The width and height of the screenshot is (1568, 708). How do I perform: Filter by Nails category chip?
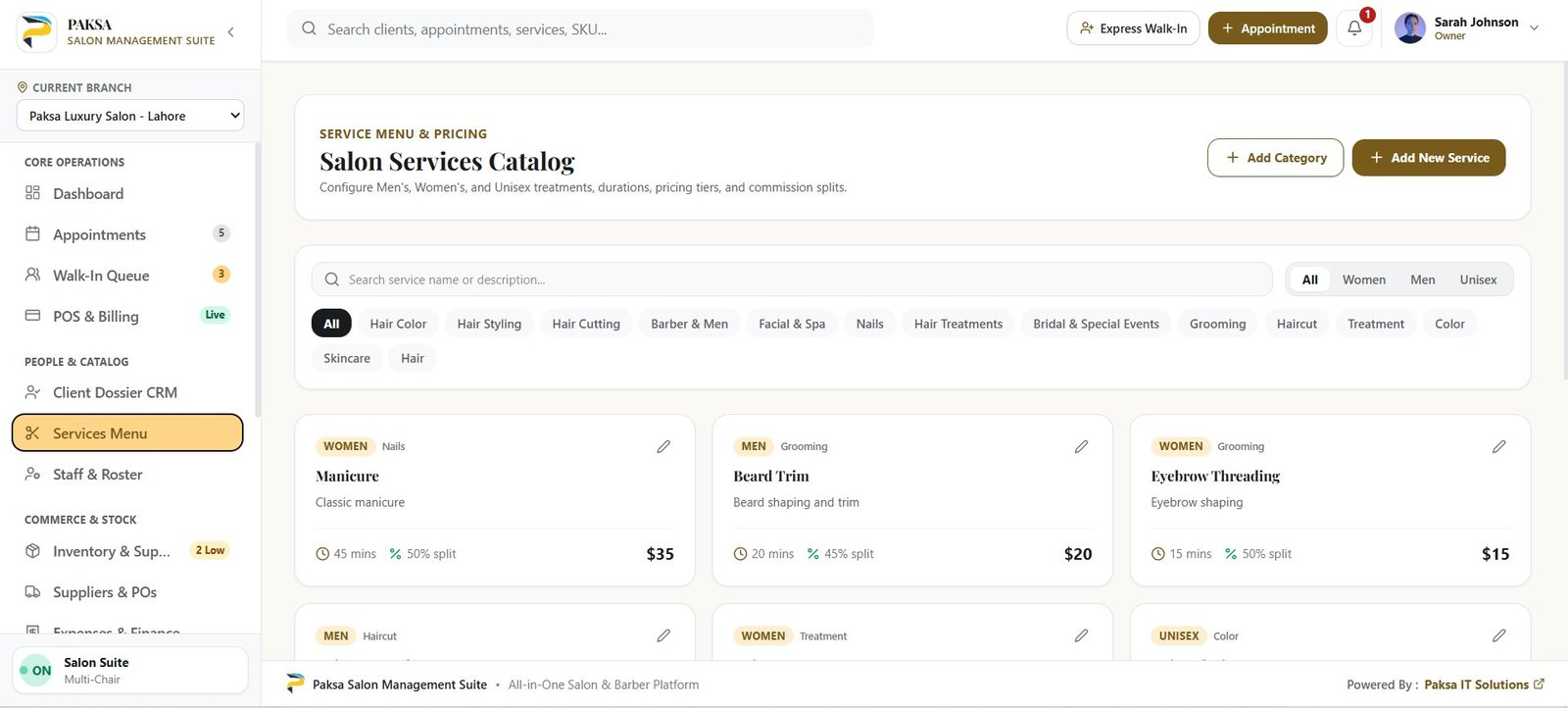869,324
